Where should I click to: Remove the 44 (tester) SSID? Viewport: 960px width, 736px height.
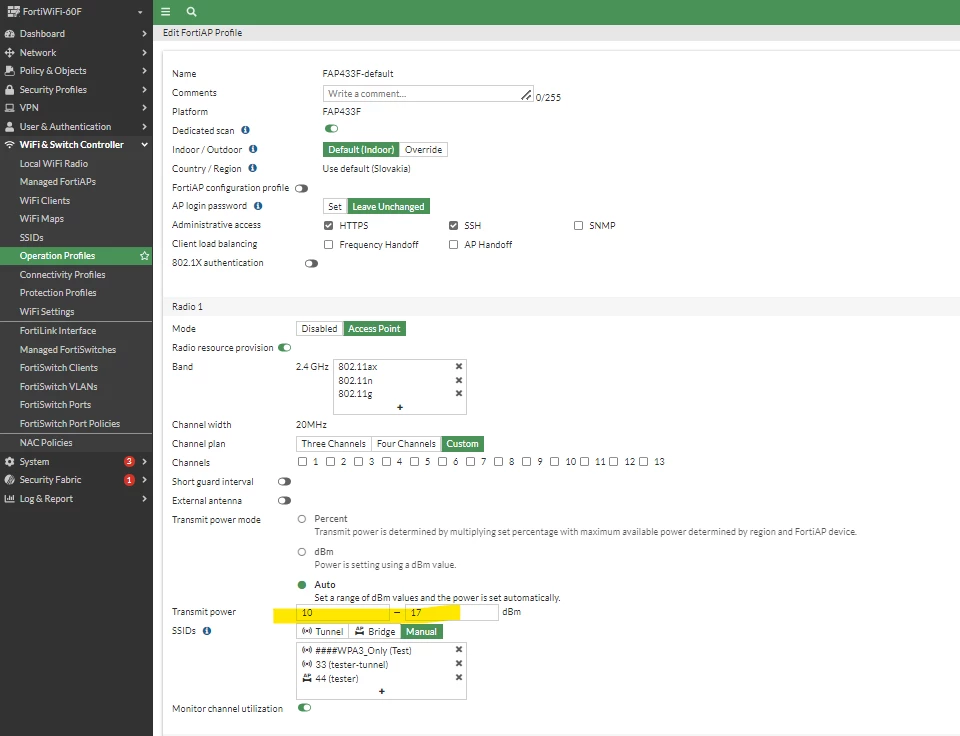click(x=459, y=677)
